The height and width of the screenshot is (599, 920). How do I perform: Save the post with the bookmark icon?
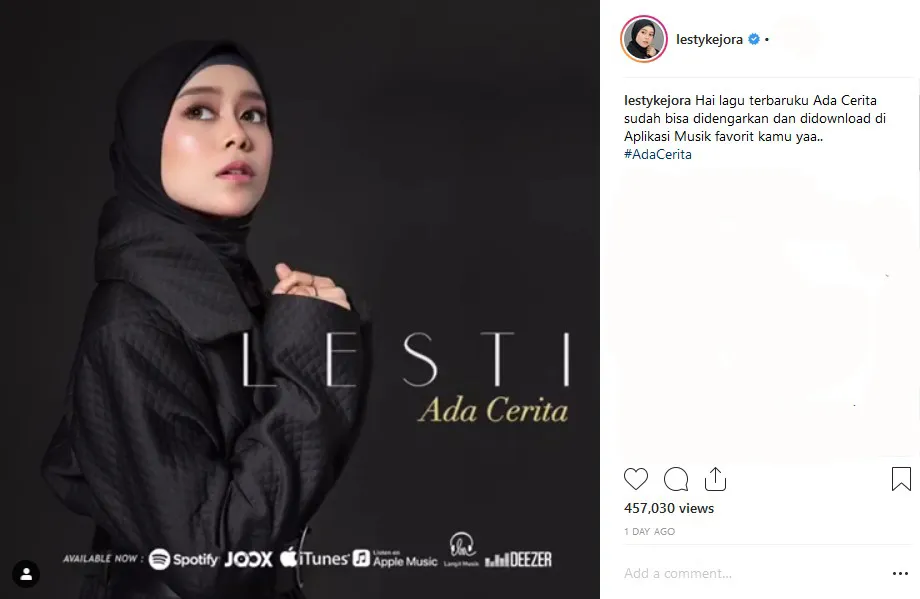[901, 479]
